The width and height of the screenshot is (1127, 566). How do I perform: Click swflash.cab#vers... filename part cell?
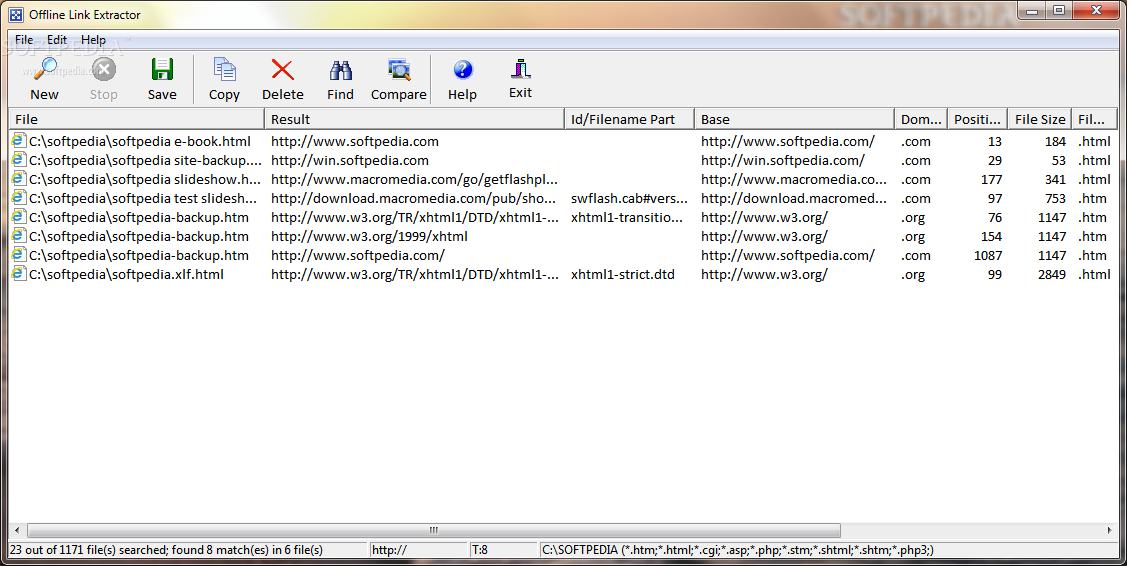pos(629,198)
